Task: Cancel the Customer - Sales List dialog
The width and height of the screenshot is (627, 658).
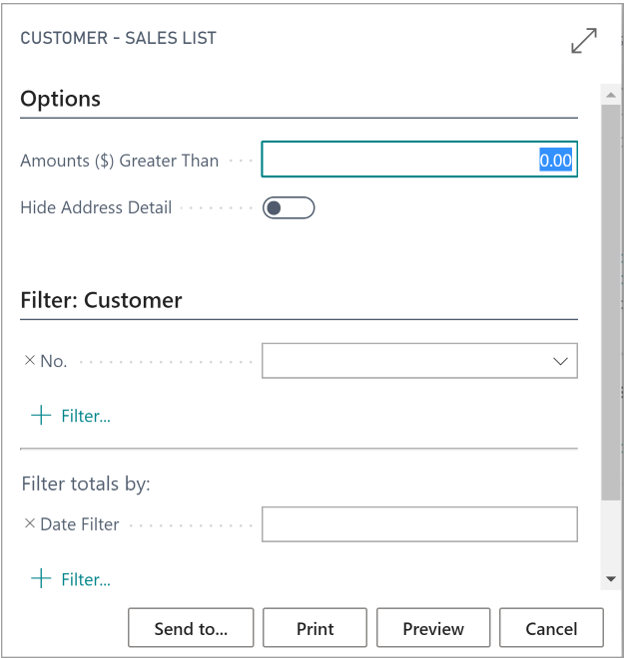Action: pyautogui.click(x=551, y=628)
